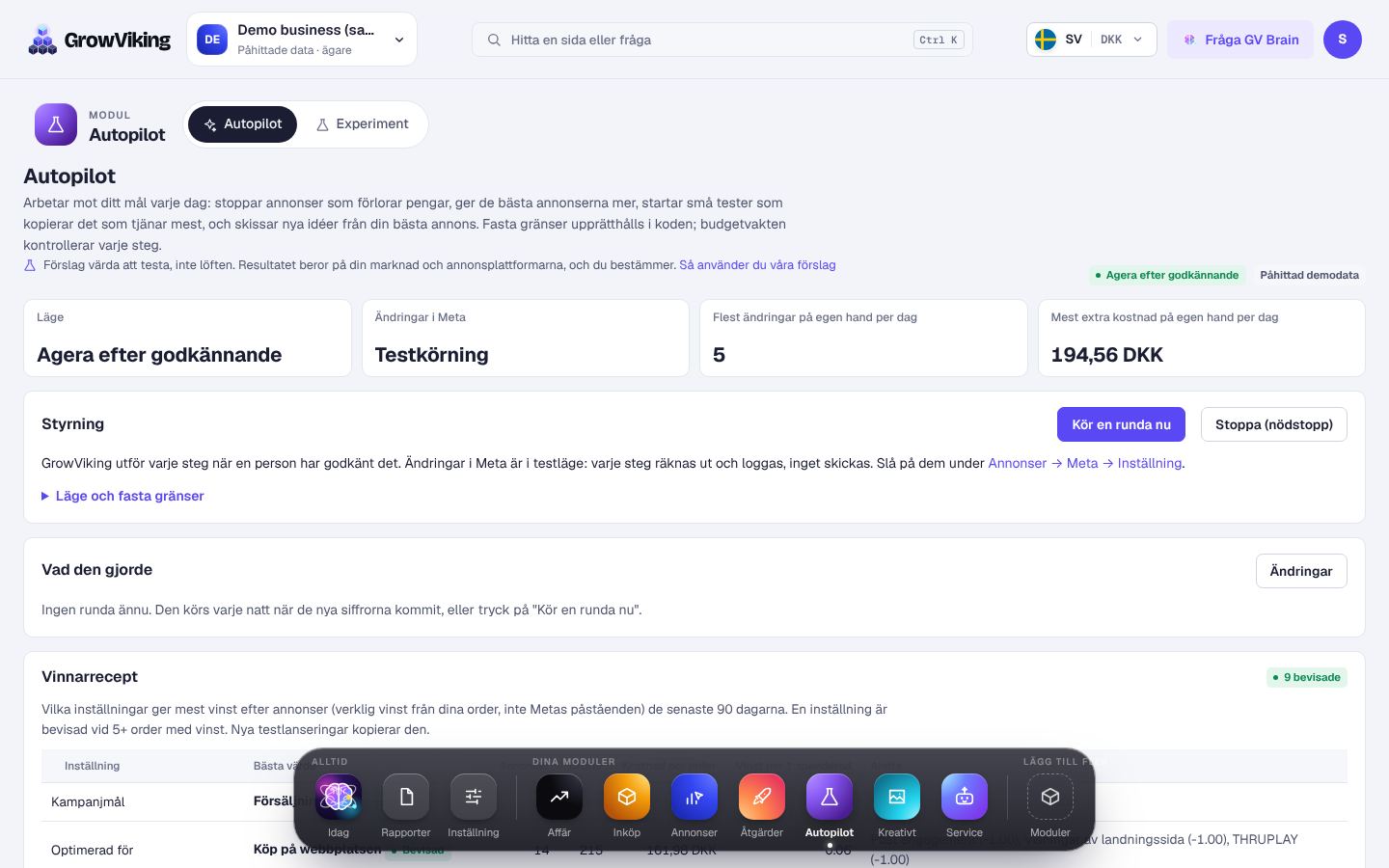
Task: Click the Vinnarrecept heading
Action: (90, 676)
